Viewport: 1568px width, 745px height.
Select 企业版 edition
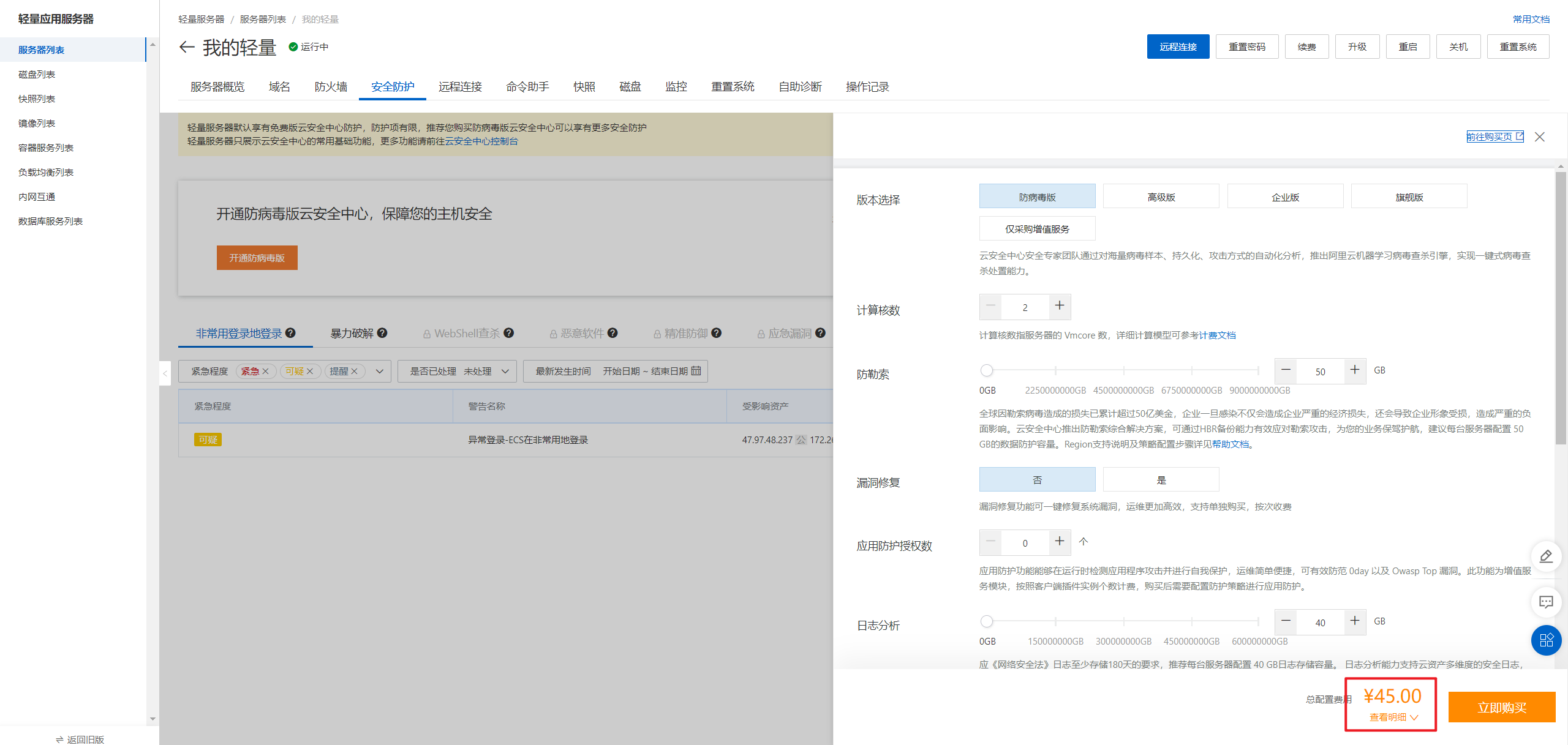[1285, 197]
